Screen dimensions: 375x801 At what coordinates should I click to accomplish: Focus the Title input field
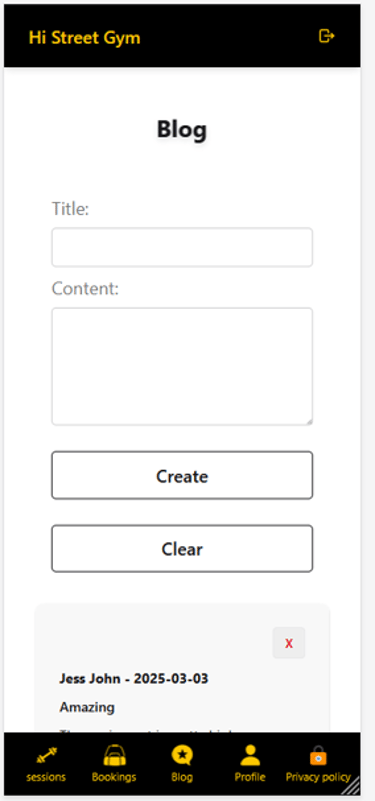pos(182,247)
